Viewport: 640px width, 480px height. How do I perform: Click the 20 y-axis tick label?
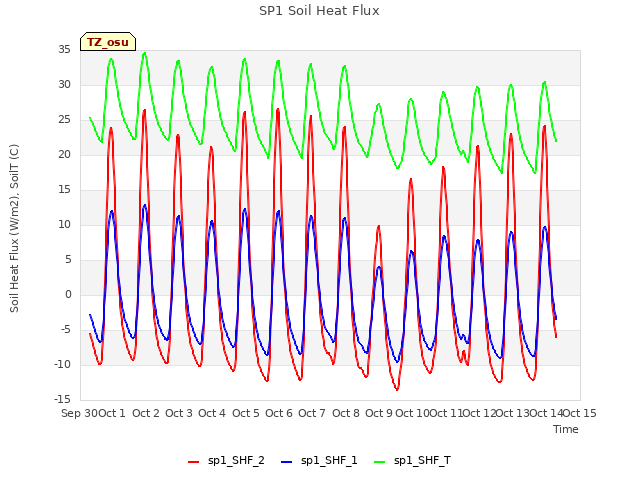(x=64, y=154)
